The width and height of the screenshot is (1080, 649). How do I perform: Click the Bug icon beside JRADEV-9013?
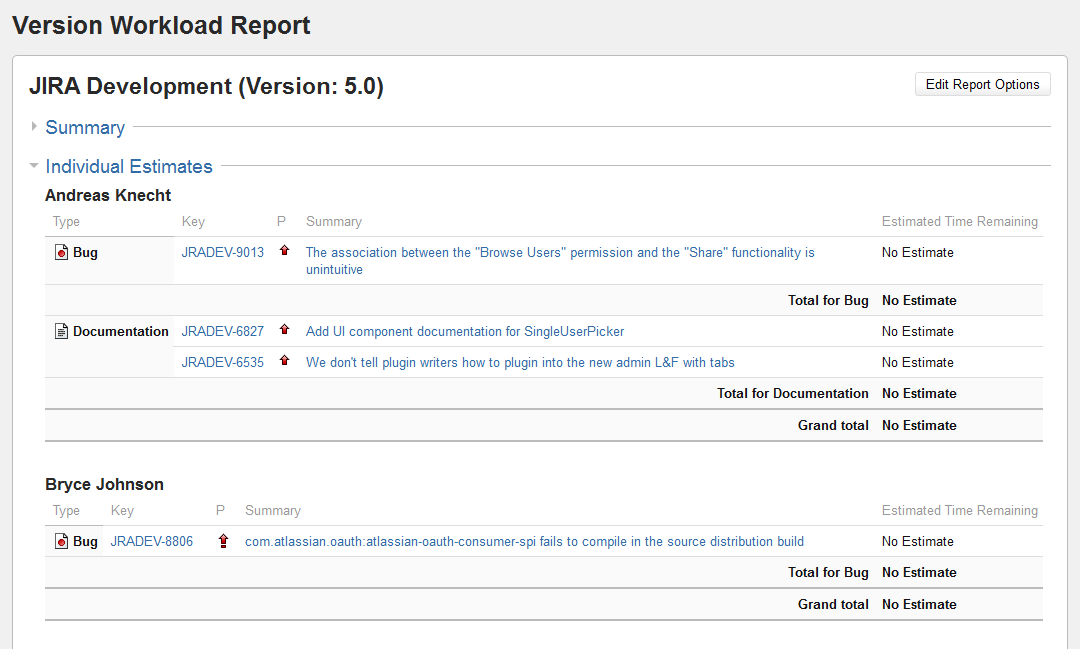click(61, 253)
